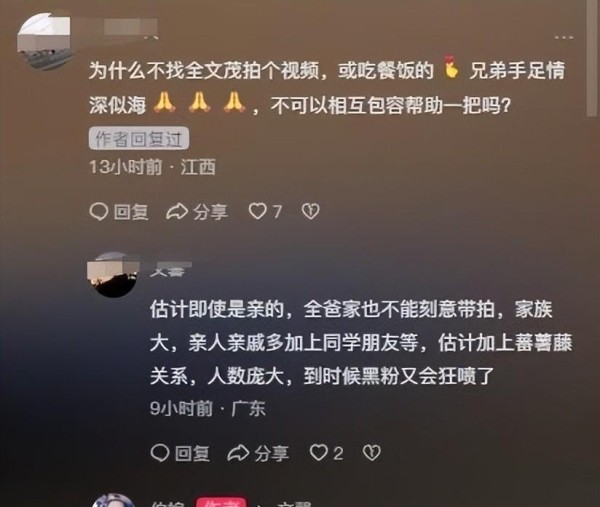The width and height of the screenshot is (600, 507).
Task: Like the Jiangxi comment with 7 likes
Action: [x=258, y=211]
